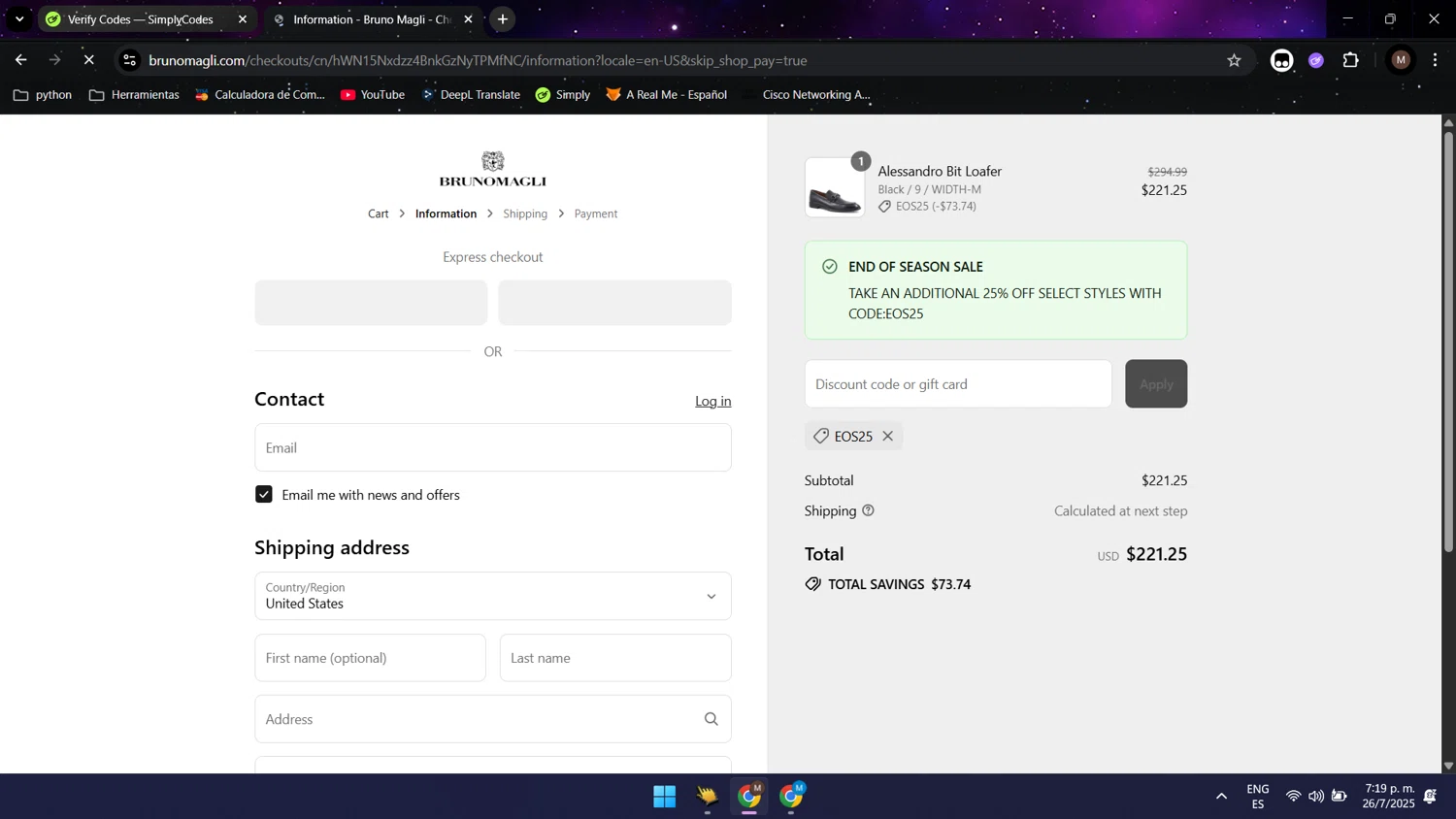Click the First name (optional) field

(x=371, y=658)
